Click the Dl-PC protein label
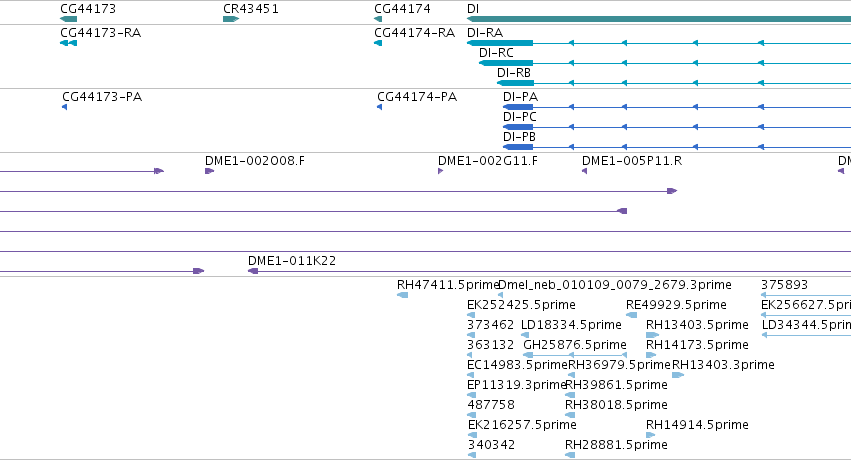The height and width of the screenshot is (460, 851). 520,117
